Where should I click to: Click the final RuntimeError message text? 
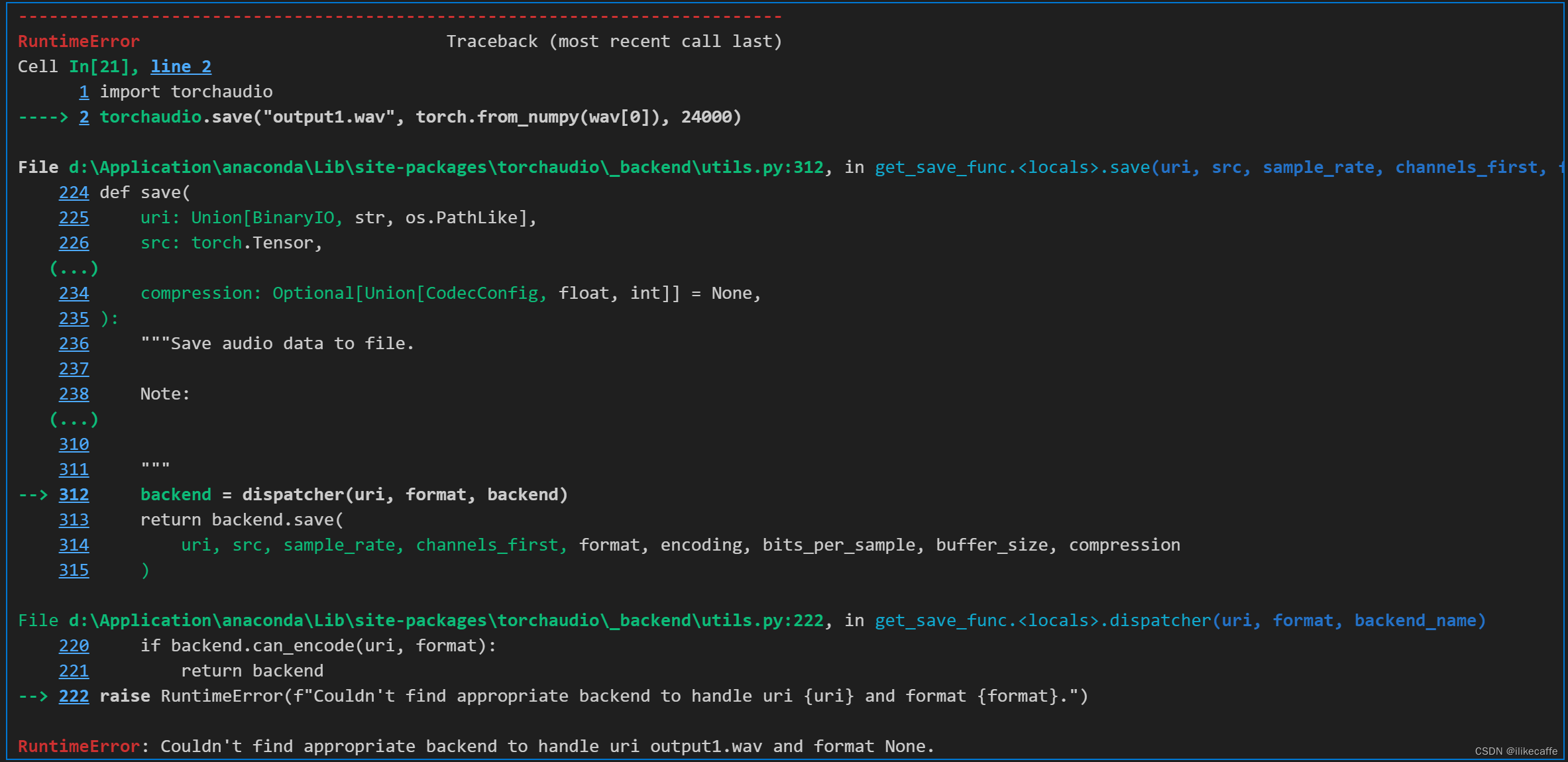point(547,747)
